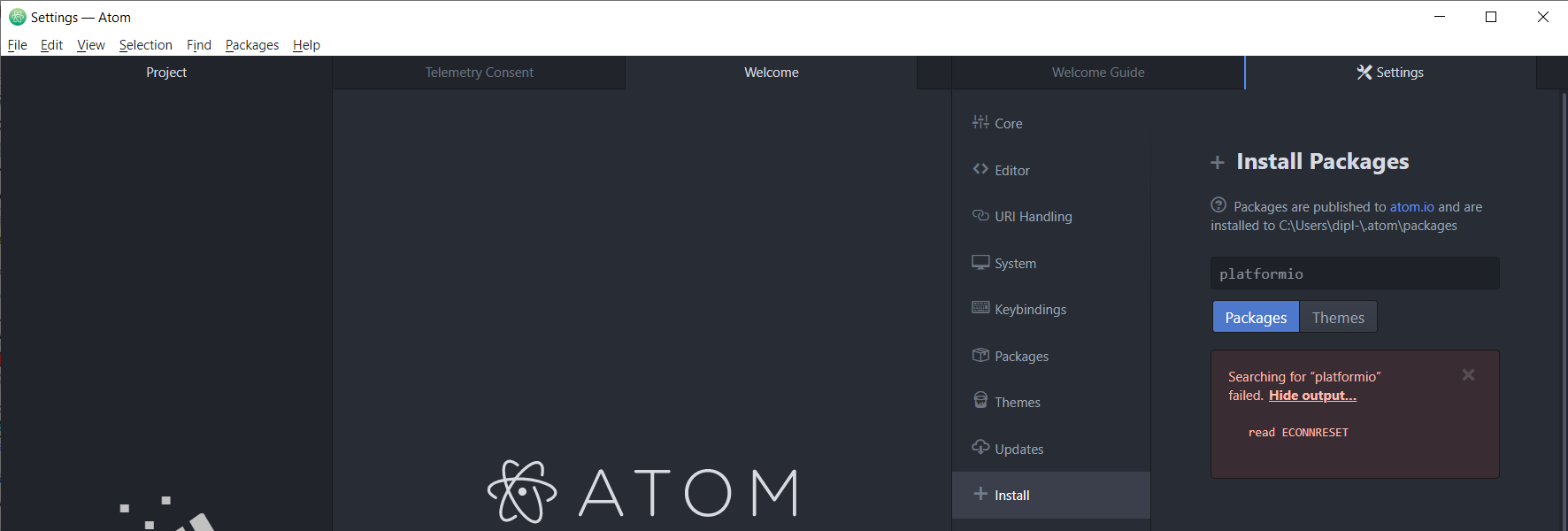Click the Atom app icon in title bar
Screen dimensions: 1568x531
coord(18,17)
